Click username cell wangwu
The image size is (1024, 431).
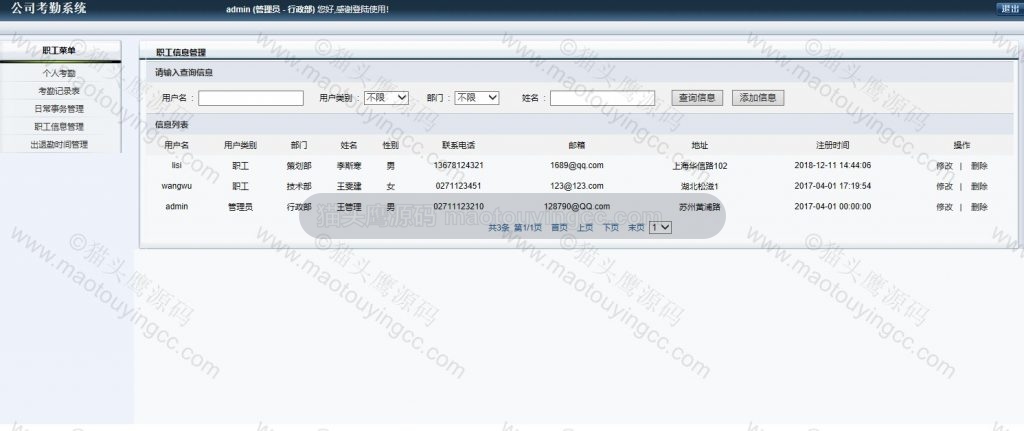pyautogui.click(x=176, y=186)
